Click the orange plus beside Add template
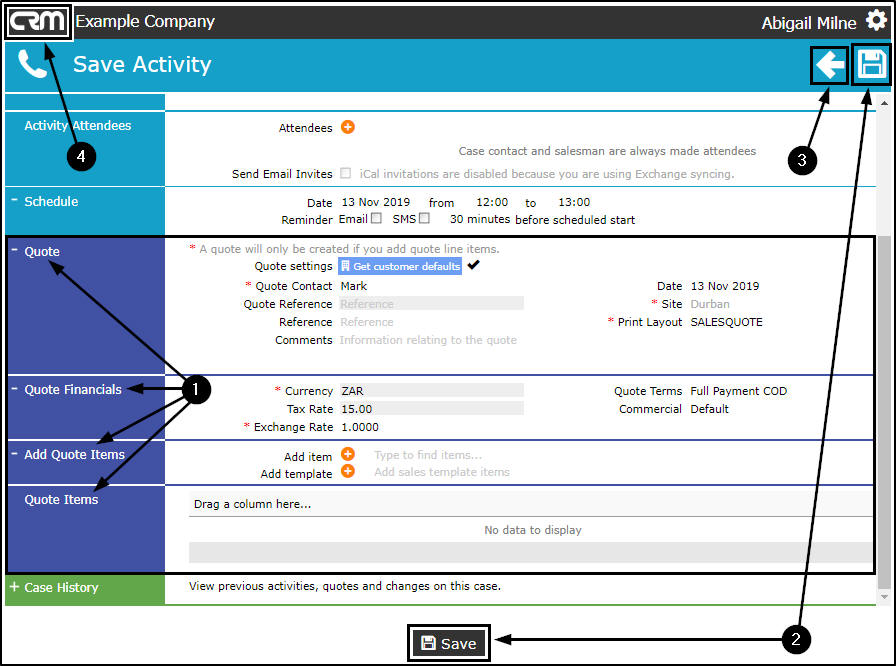 [347, 471]
